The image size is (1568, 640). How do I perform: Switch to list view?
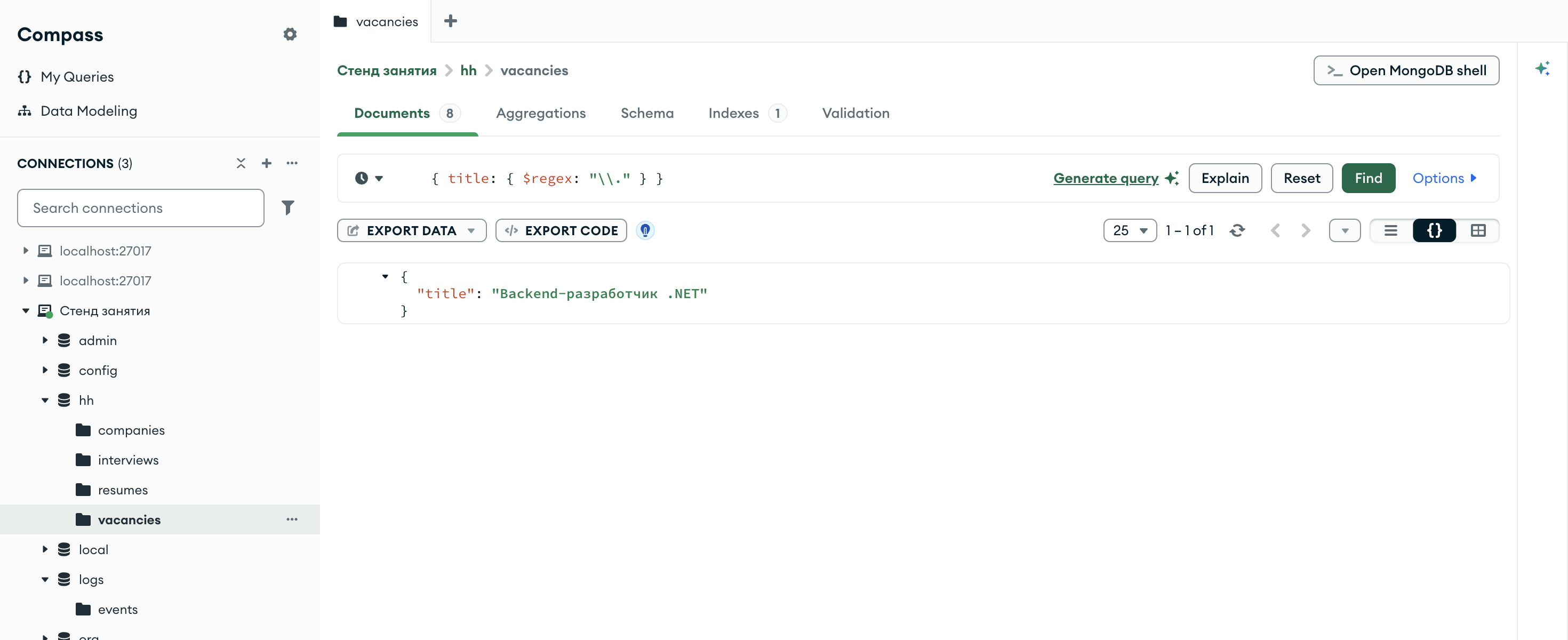click(1391, 230)
